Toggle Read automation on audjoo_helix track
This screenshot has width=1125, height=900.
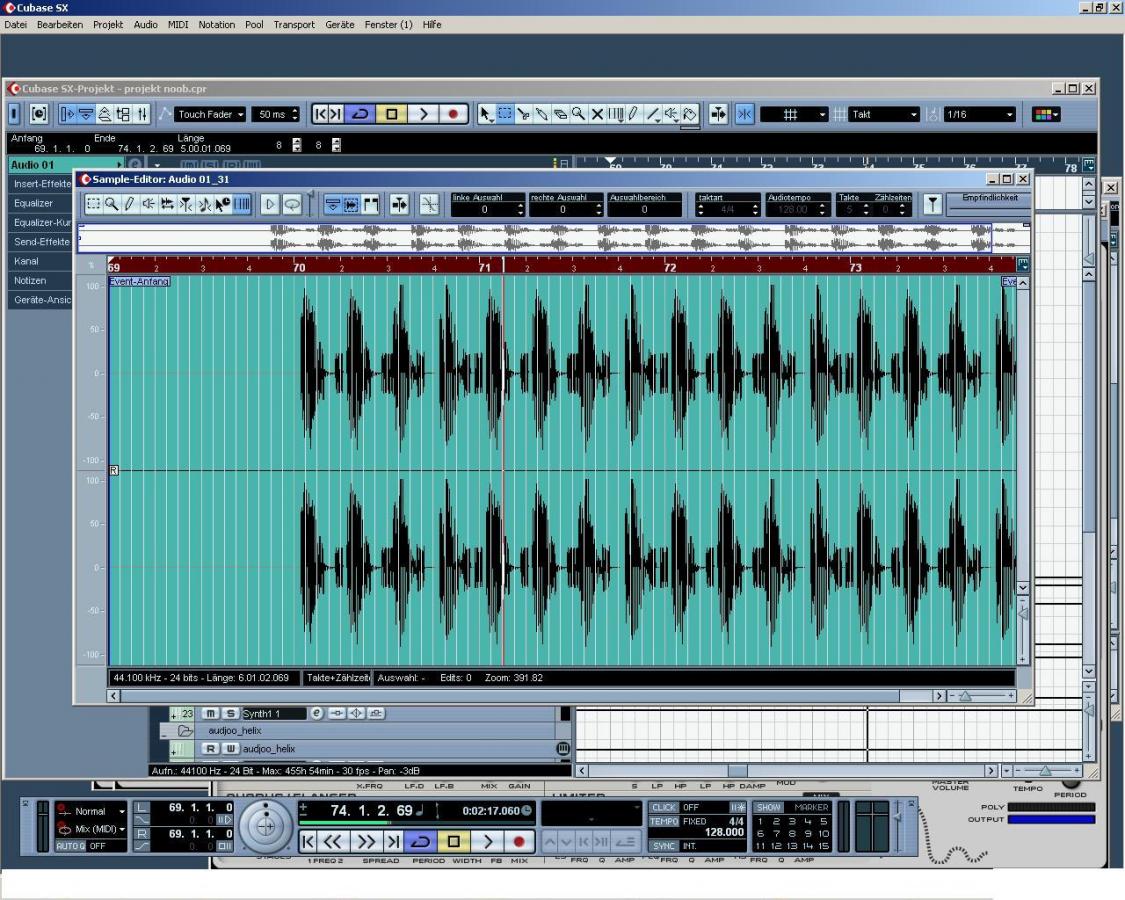(210, 749)
